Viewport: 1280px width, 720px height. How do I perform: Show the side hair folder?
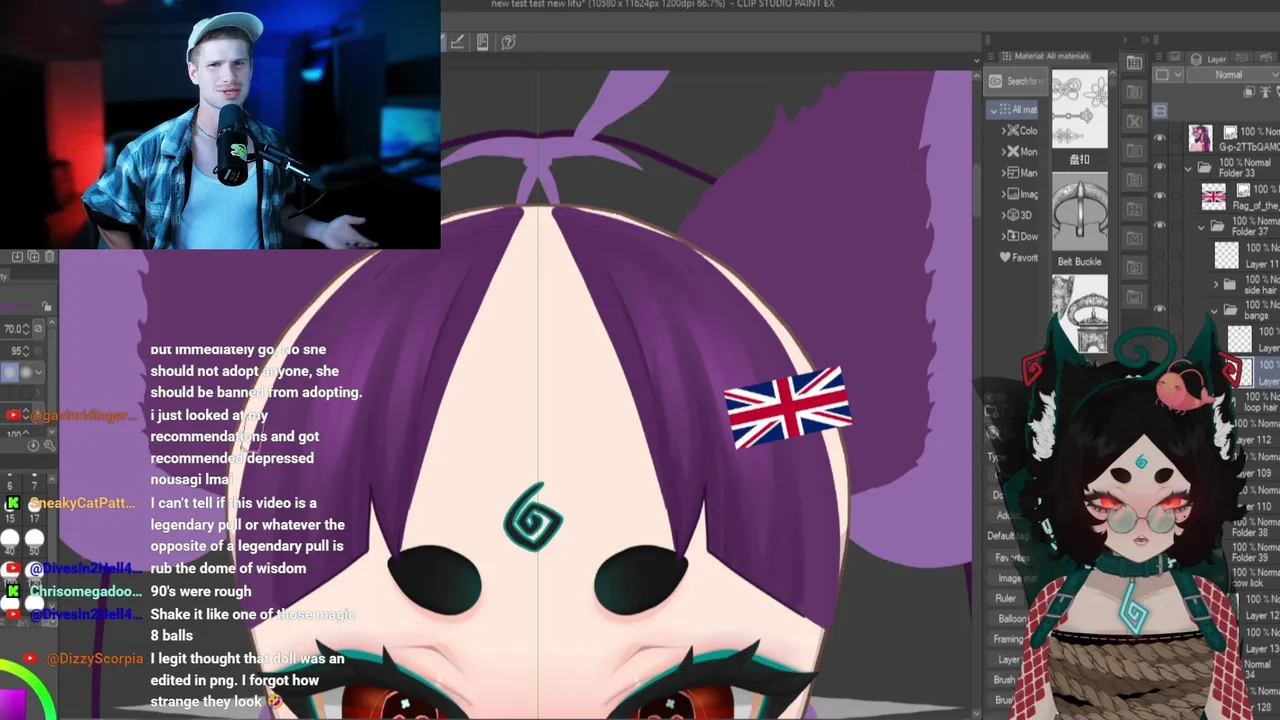[x=1160, y=284]
